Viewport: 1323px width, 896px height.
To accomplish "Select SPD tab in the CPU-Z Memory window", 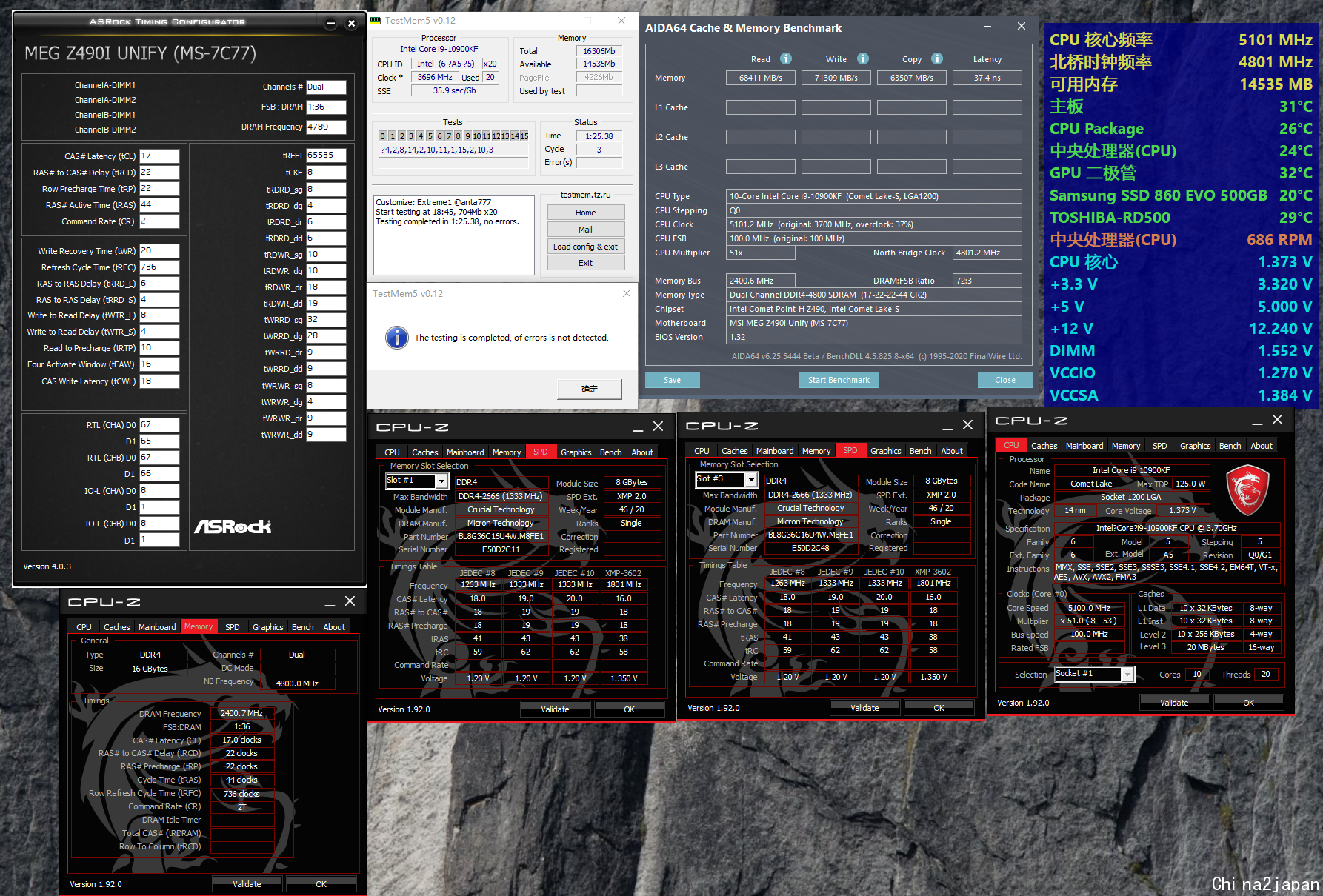I will coord(233,627).
